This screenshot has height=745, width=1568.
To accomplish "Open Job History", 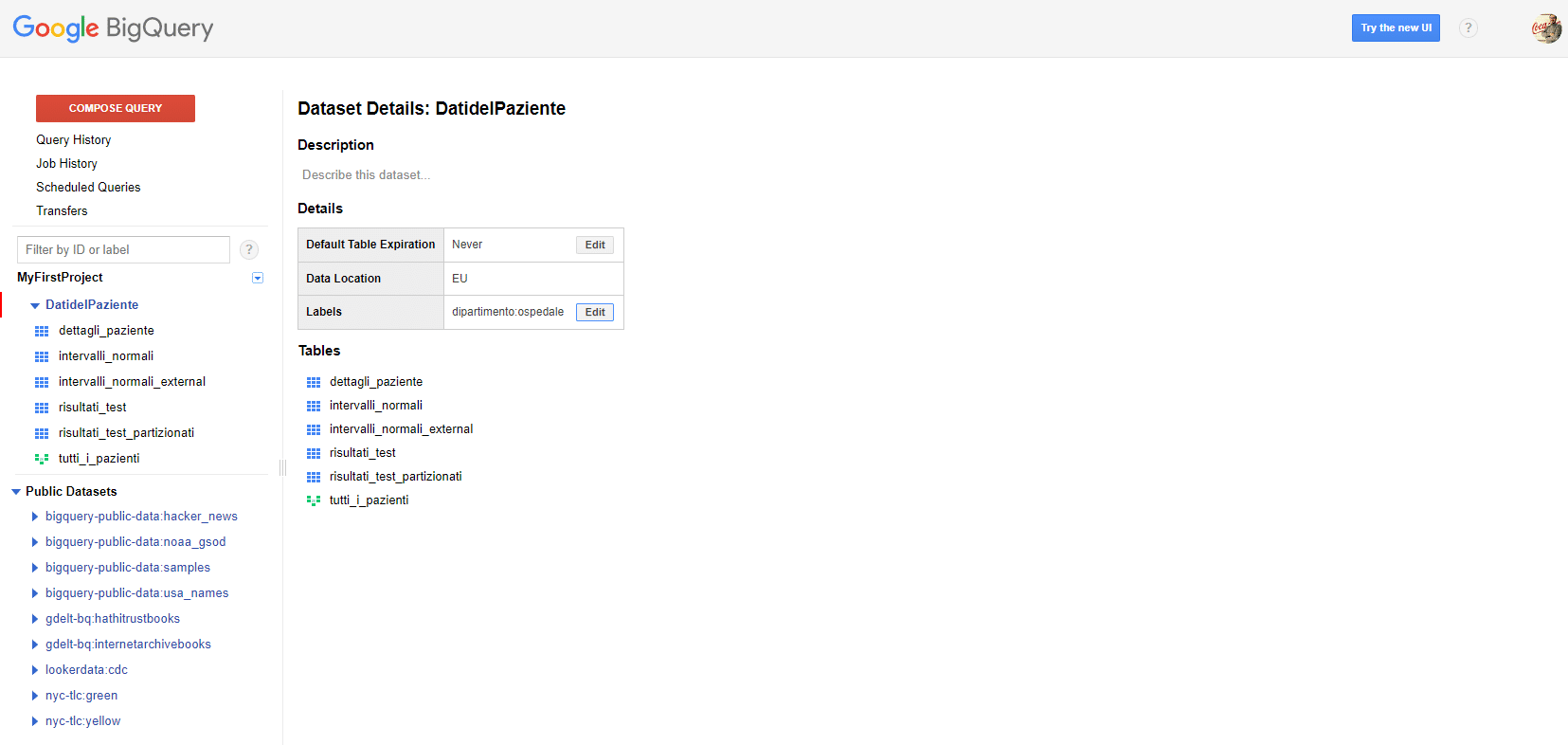I will point(66,163).
